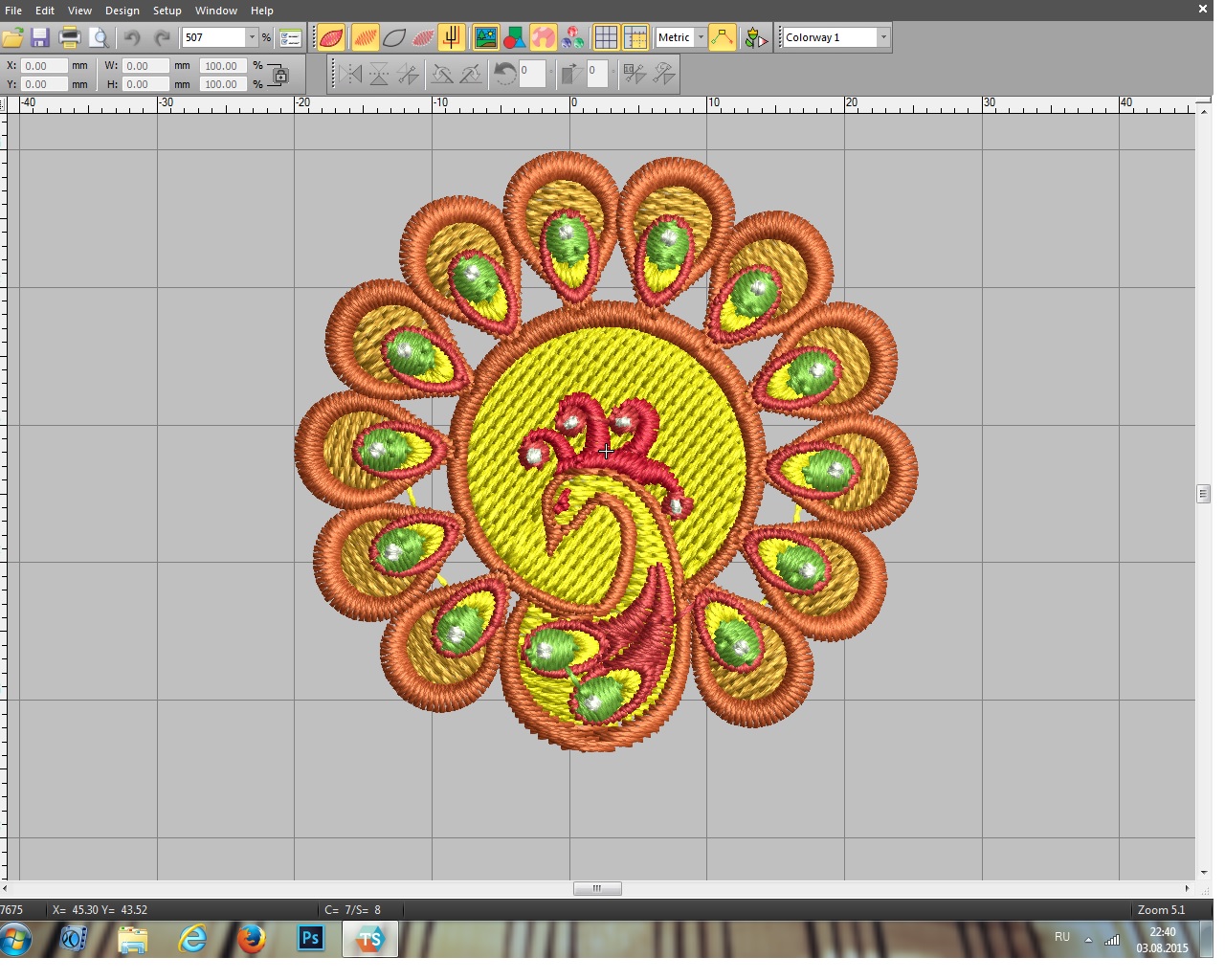
Task: Save the design with the floppy disk icon
Action: pyautogui.click(x=40, y=38)
